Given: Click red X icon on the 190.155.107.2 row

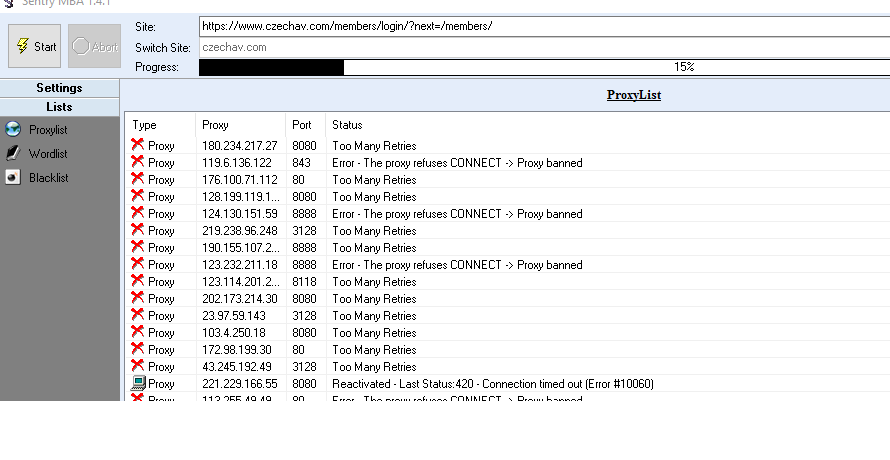Looking at the screenshot, I should pyautogui.click(x=137, y=247).
